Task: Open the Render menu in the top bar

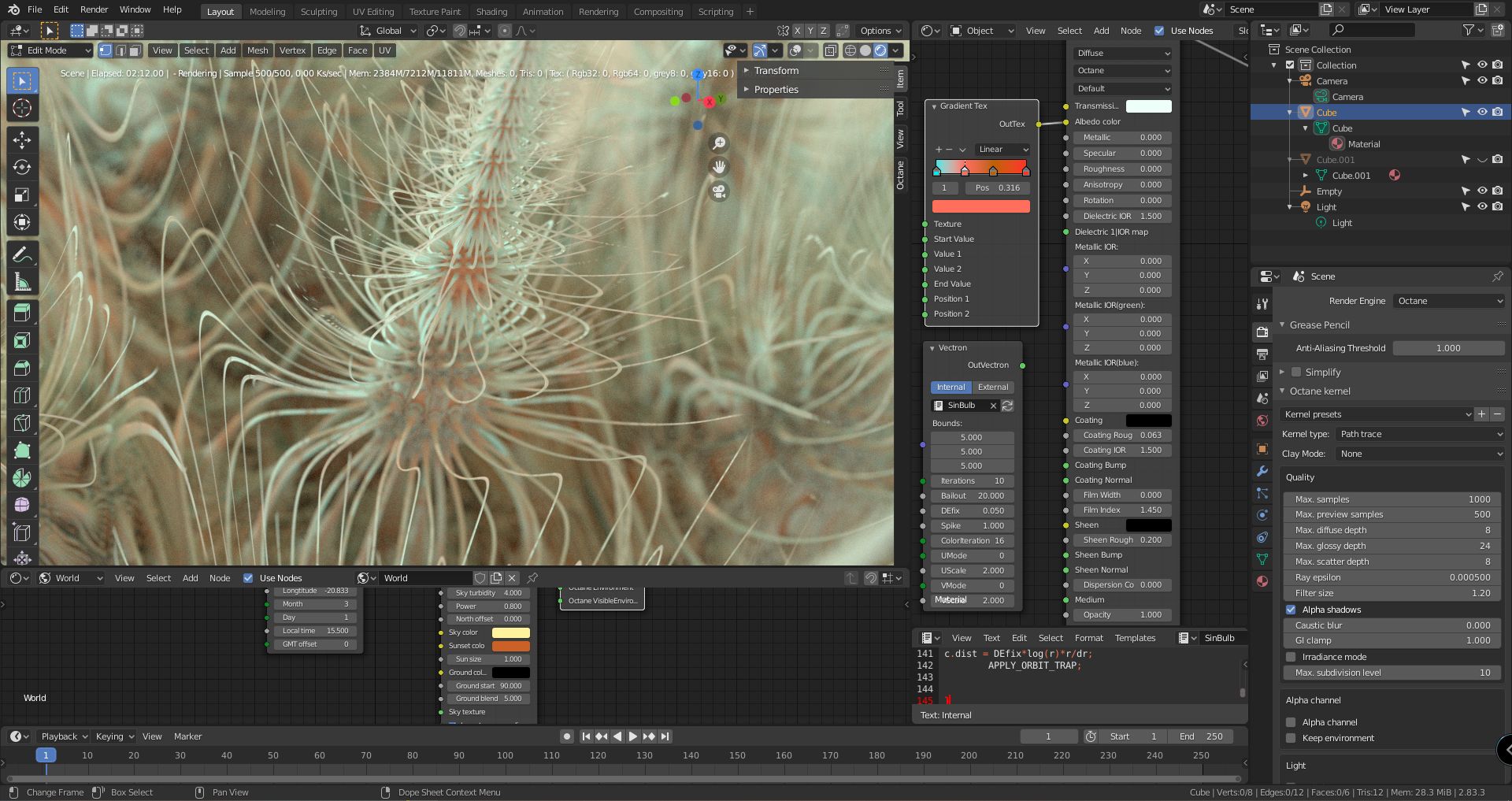Action: (x=94, y=9)
